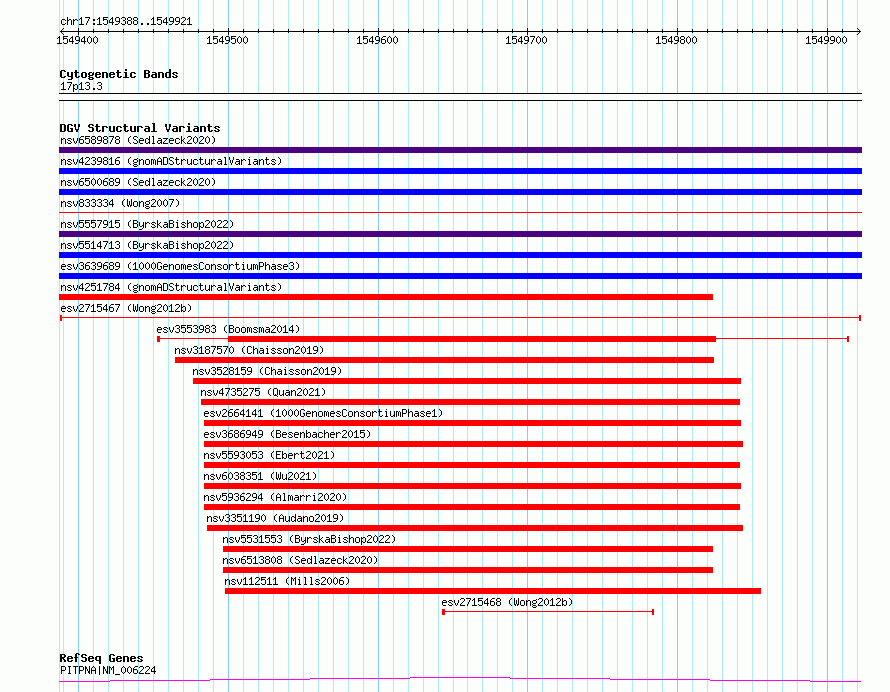Click the thin red line of esv2715468
Viewport: 890px width, 692px height.
[548, 612]
